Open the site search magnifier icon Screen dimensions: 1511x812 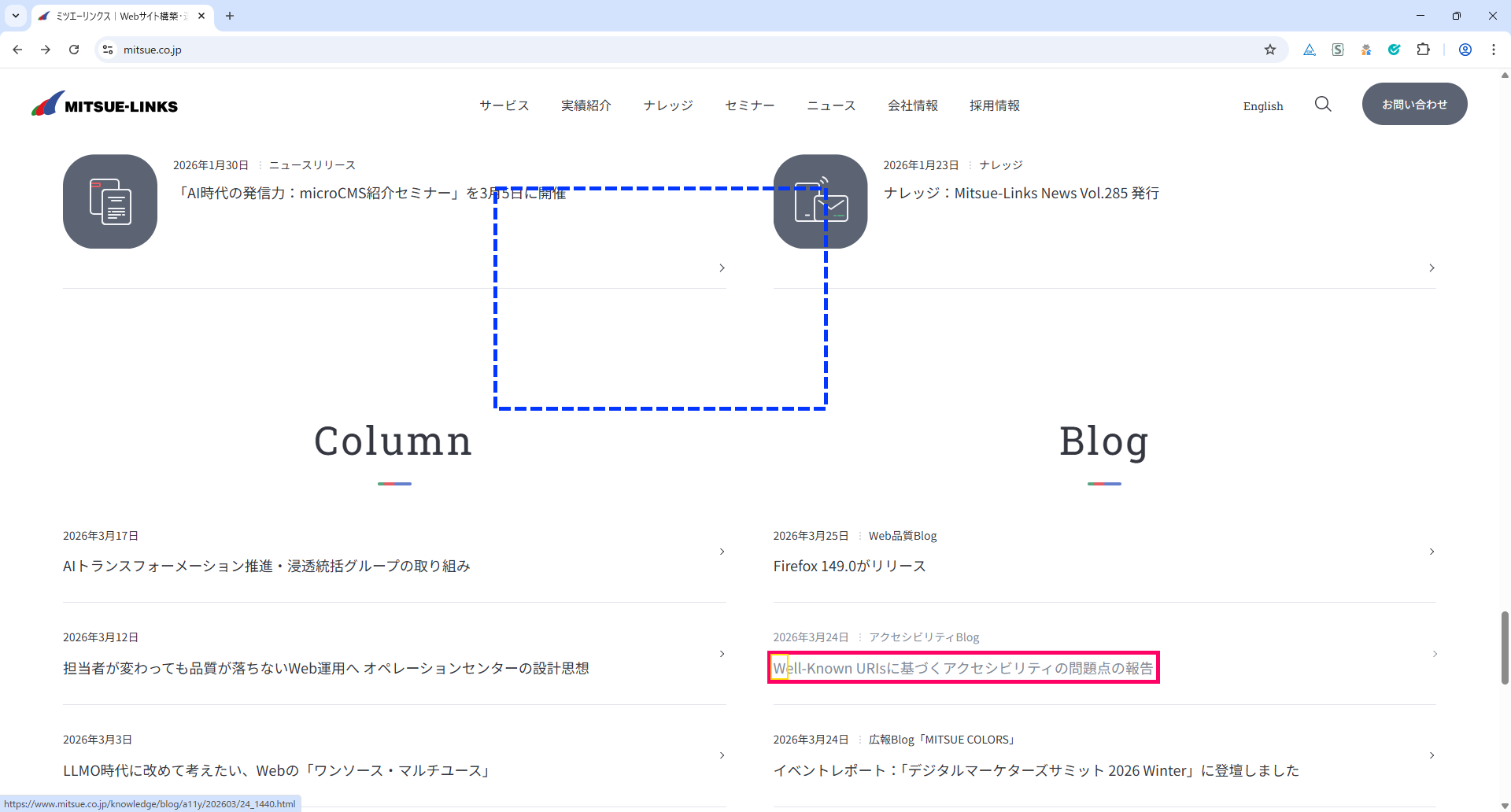coord(1323,105)
